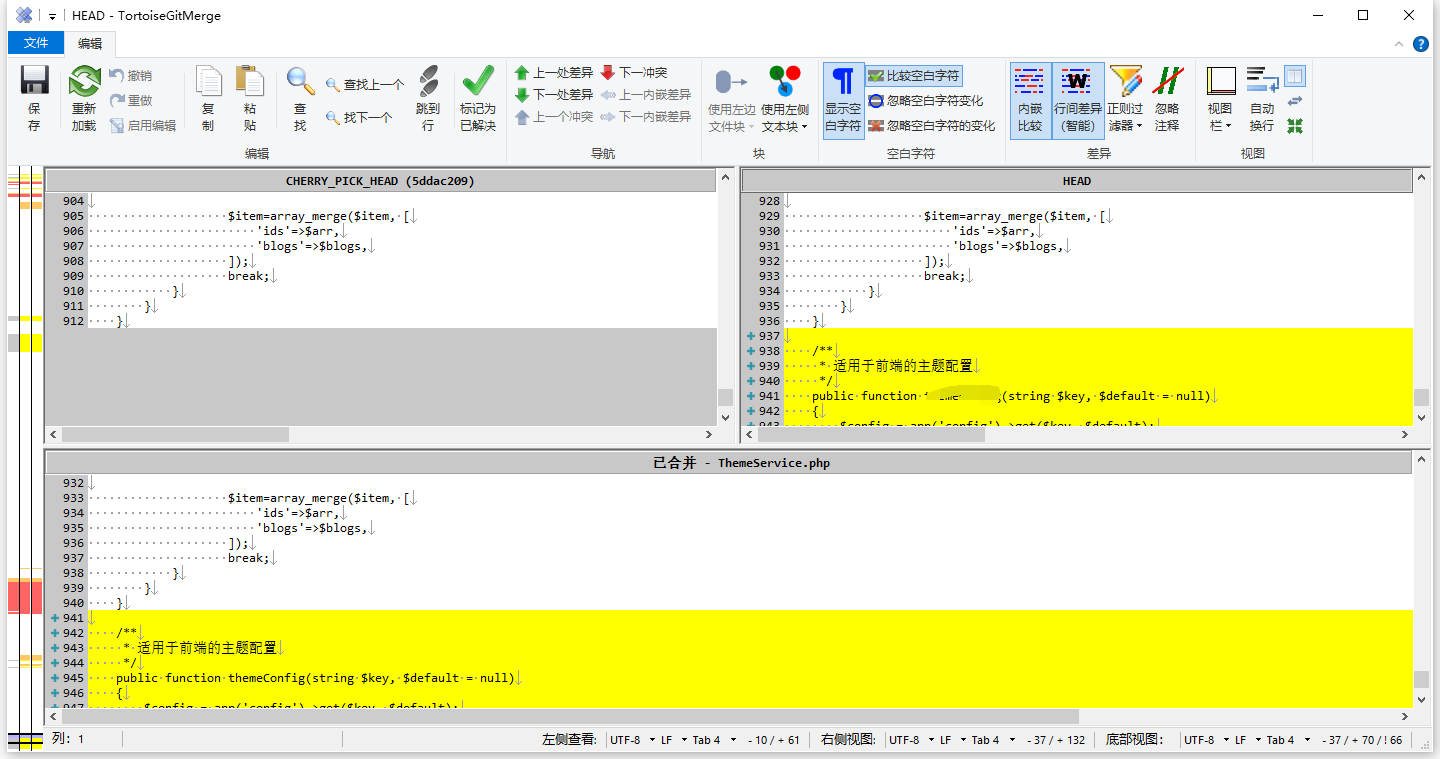Open the 查找 (Find) magnifier tool
1440x759 pixels.
(300, 98)
